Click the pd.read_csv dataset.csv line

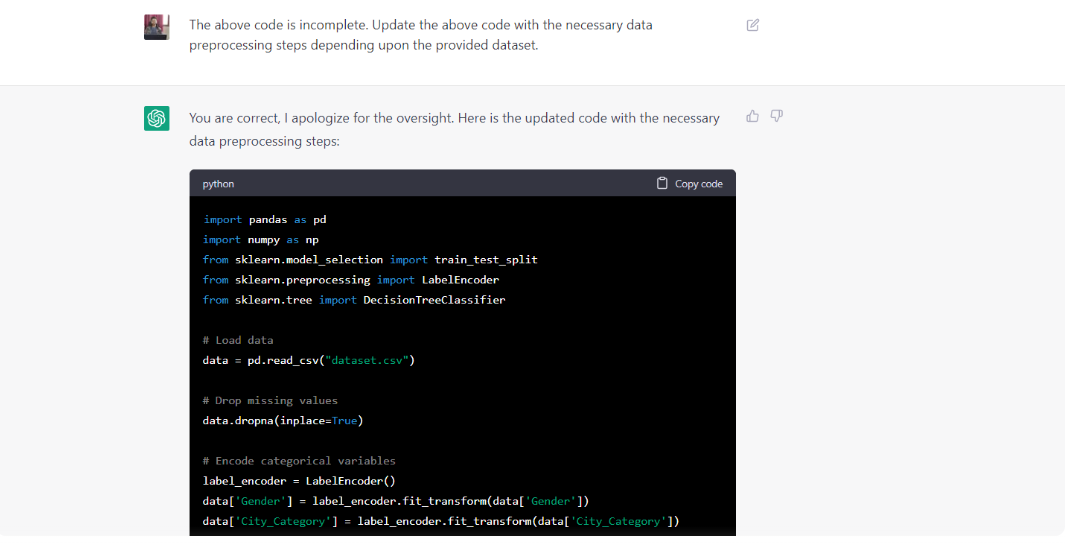click(x=308, y=360)
